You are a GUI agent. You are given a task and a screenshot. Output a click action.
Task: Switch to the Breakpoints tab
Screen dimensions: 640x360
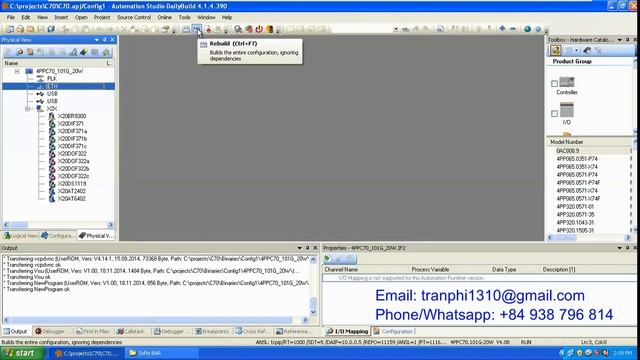[x=212, y=331]
